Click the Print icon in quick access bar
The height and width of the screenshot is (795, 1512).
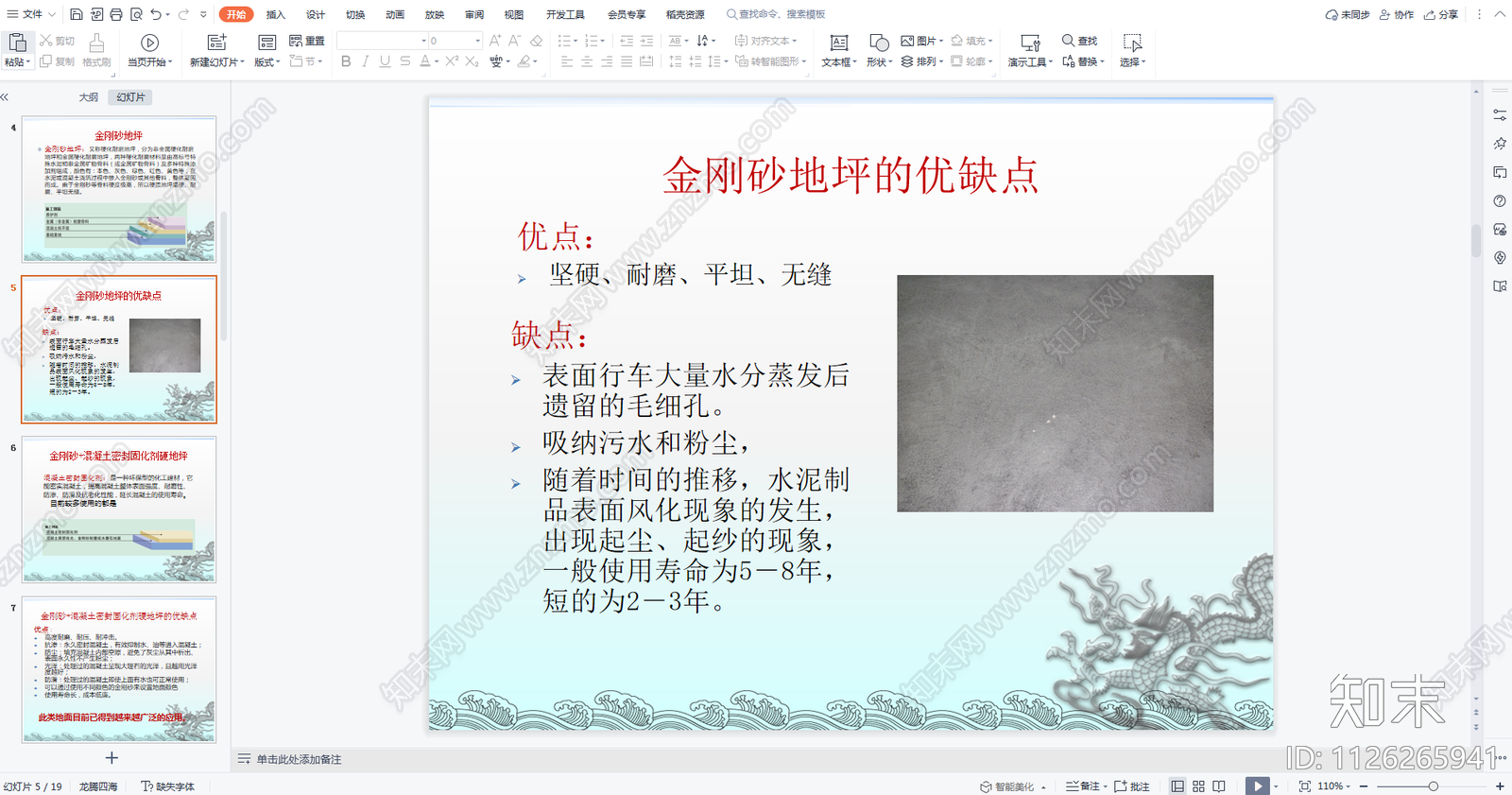(116, 14)
